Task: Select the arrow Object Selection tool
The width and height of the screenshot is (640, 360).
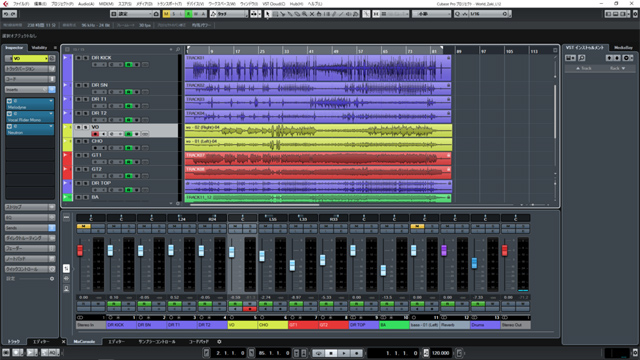Action: [x=267, y=14]
